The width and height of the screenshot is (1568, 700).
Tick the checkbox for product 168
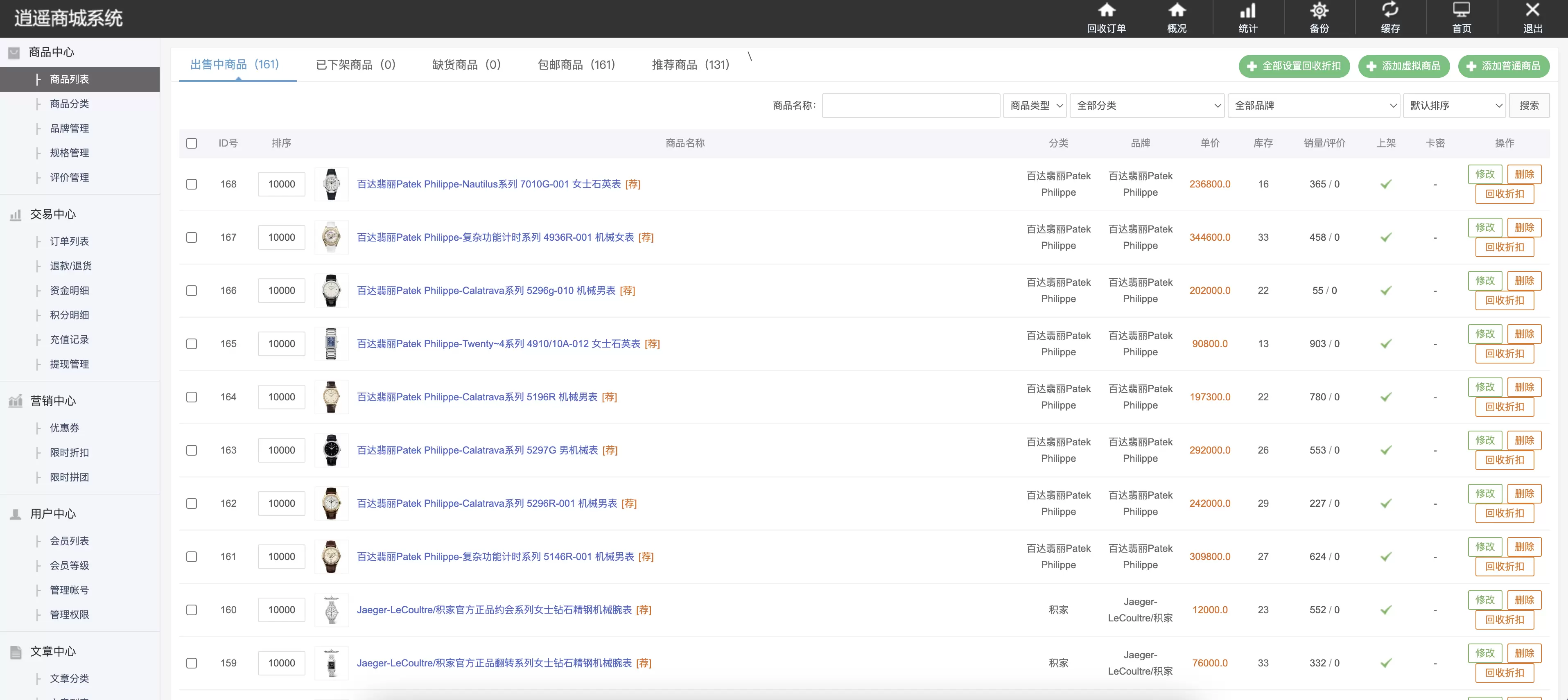click(192, 184)
